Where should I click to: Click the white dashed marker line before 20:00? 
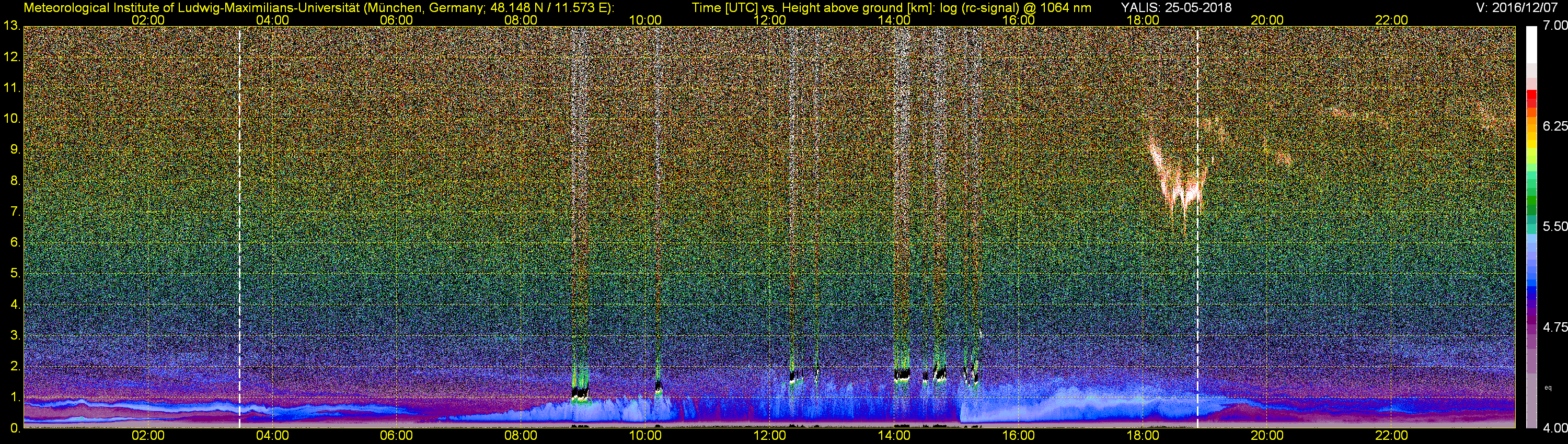pos(1197,227)
